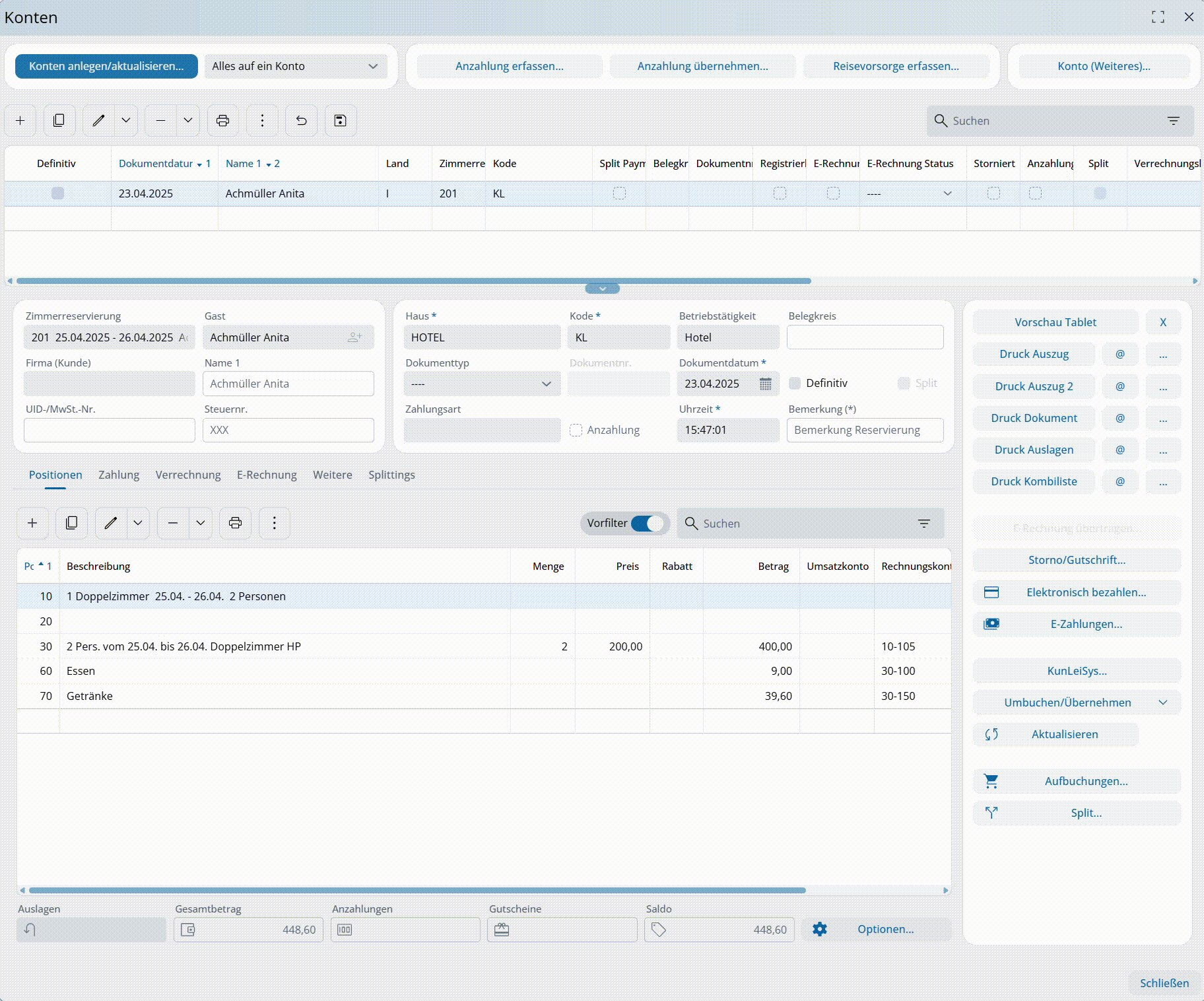1204x1001 pixels.
Task: Click 'Konten anlegen/aktualisieren...' button
Action: [106, 66]
